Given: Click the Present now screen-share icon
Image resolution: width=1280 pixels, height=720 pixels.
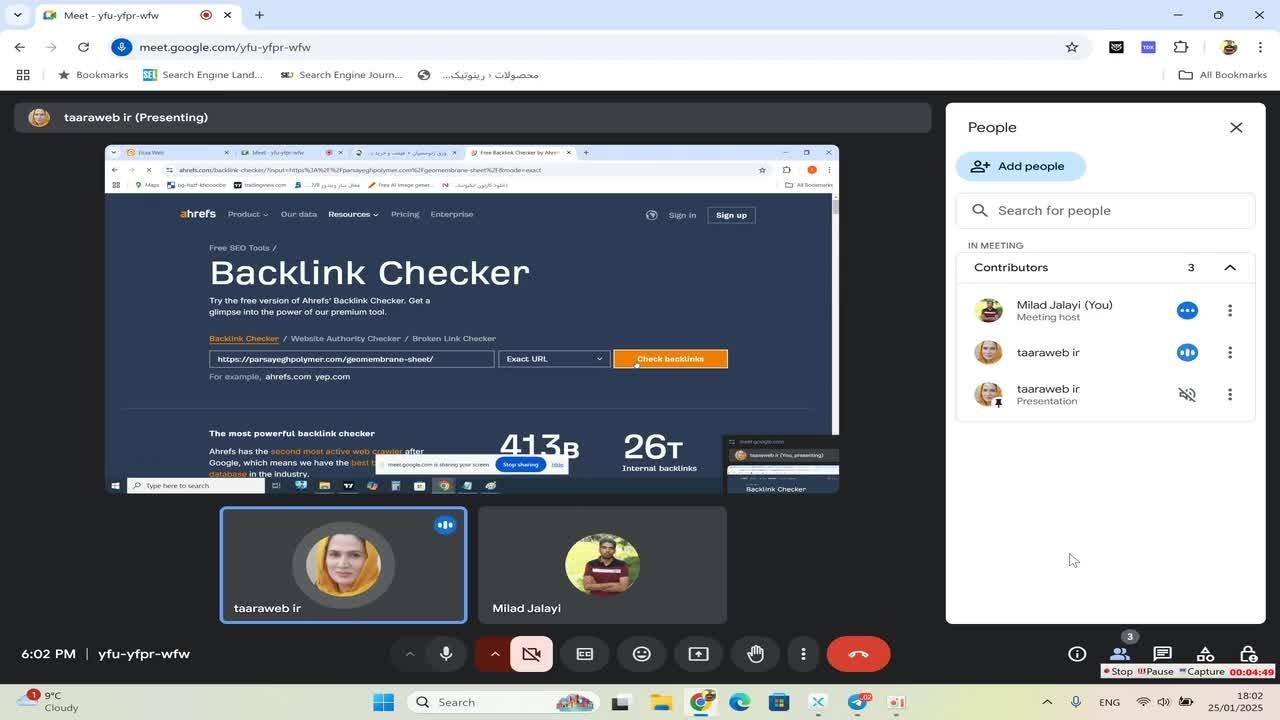Looking at the screenshot, I should tap(698, 654).
